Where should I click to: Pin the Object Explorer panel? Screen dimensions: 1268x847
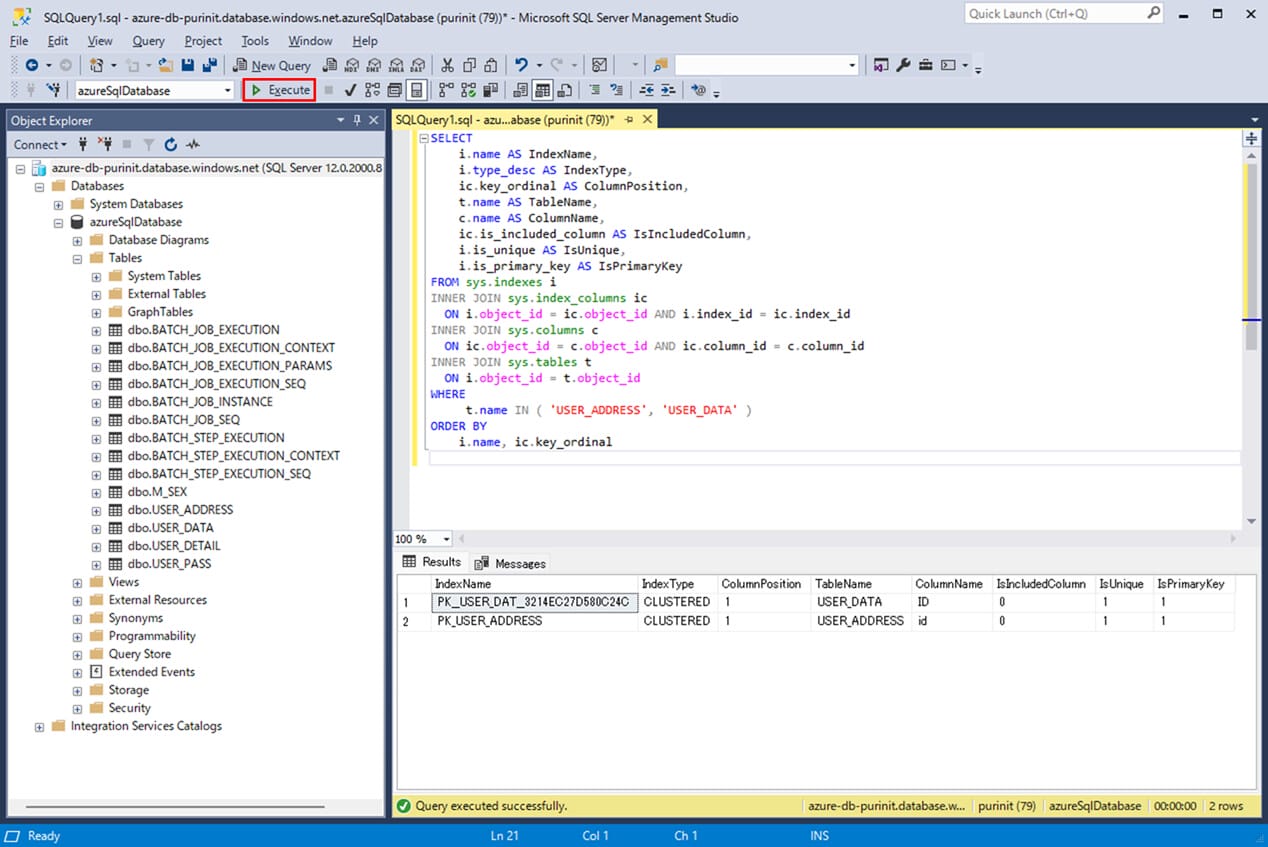tap(357, 120)
